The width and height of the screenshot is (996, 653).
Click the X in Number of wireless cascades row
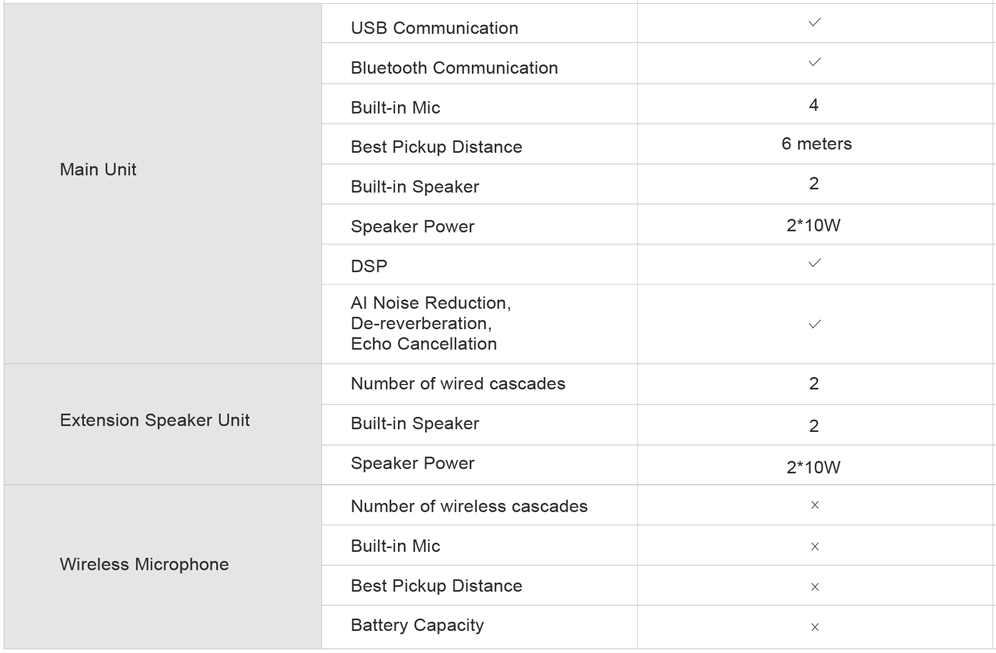pos(815,505)
